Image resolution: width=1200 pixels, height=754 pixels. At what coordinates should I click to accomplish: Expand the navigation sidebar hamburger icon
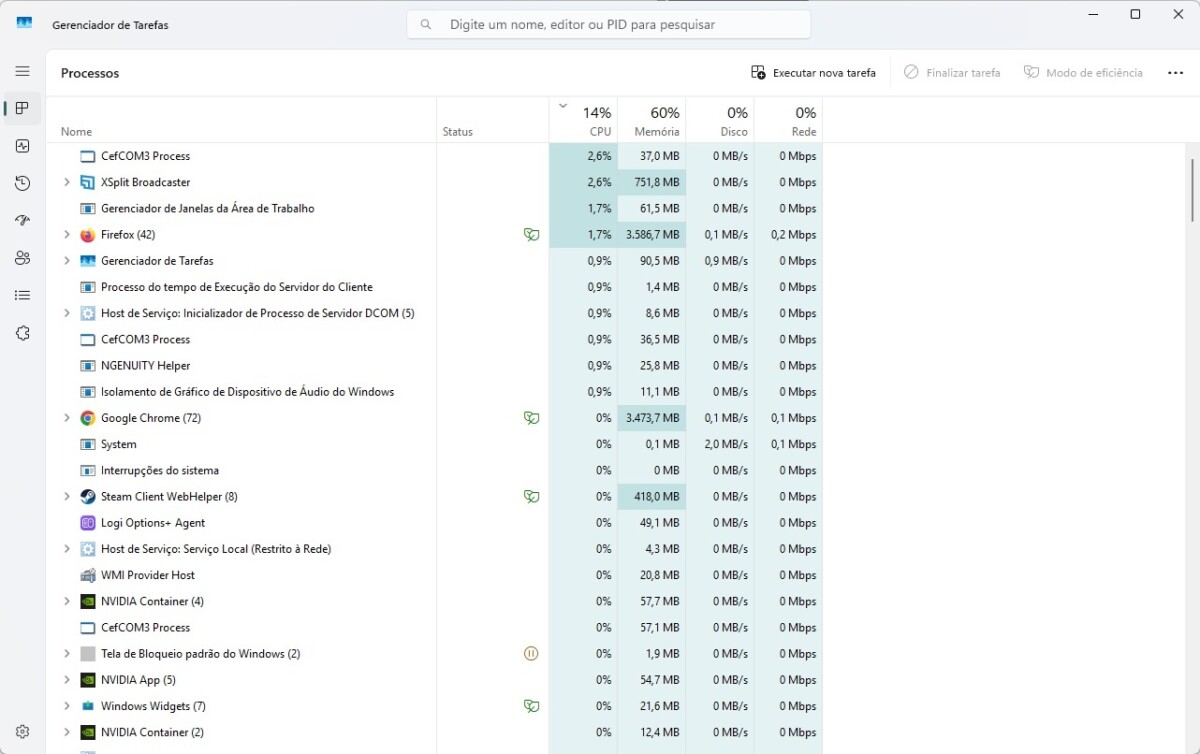point(22,70)
